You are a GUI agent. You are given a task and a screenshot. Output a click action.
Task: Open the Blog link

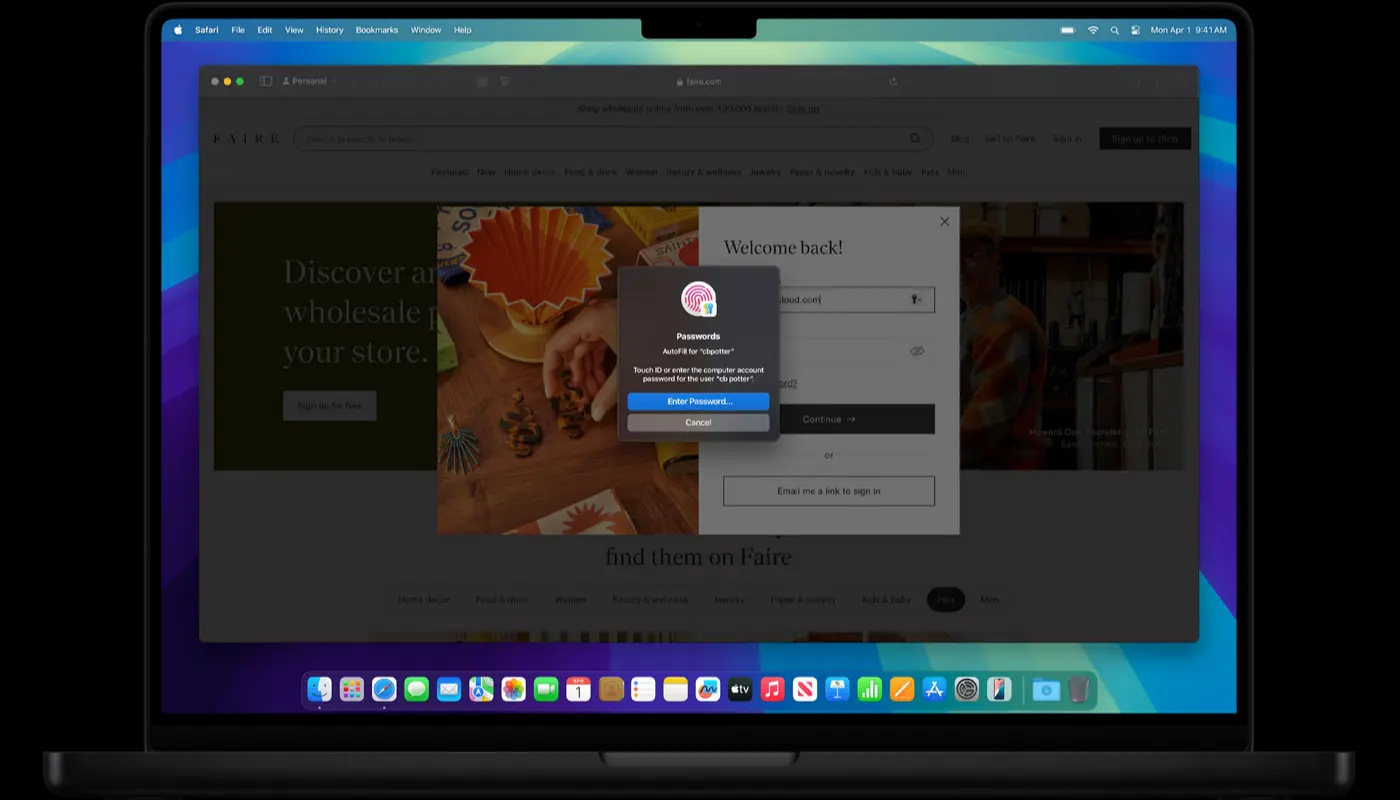pyautogui.click(x=960, y=138)
